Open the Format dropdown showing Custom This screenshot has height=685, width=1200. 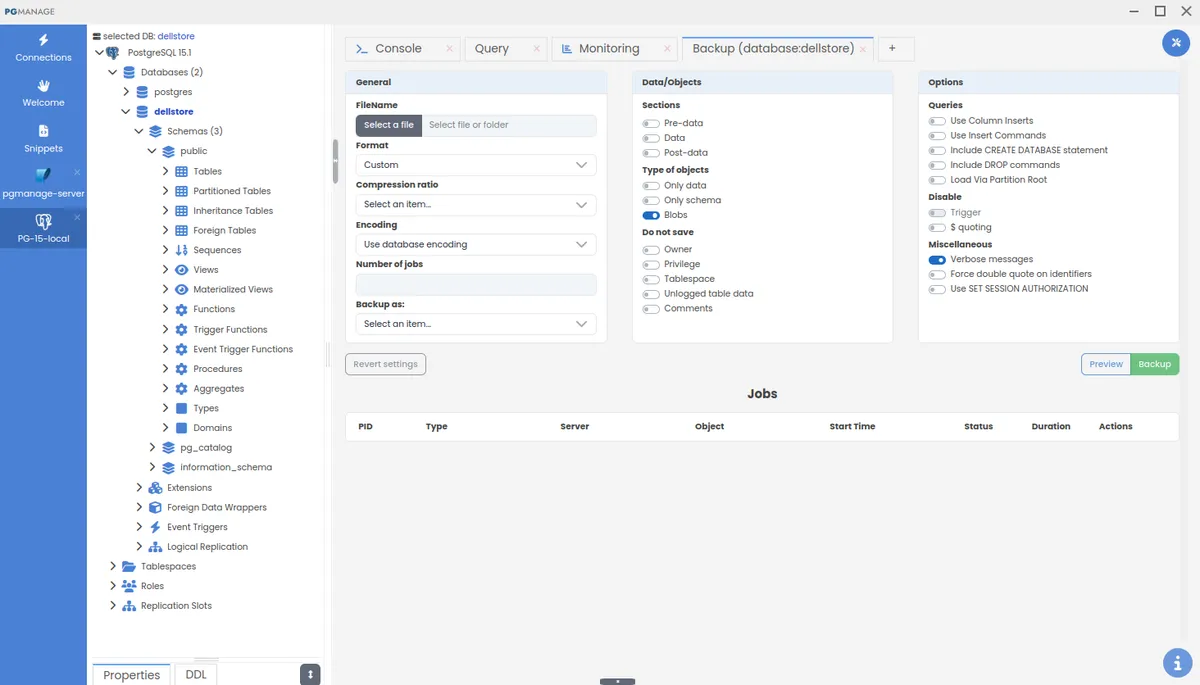coord(475,164)
